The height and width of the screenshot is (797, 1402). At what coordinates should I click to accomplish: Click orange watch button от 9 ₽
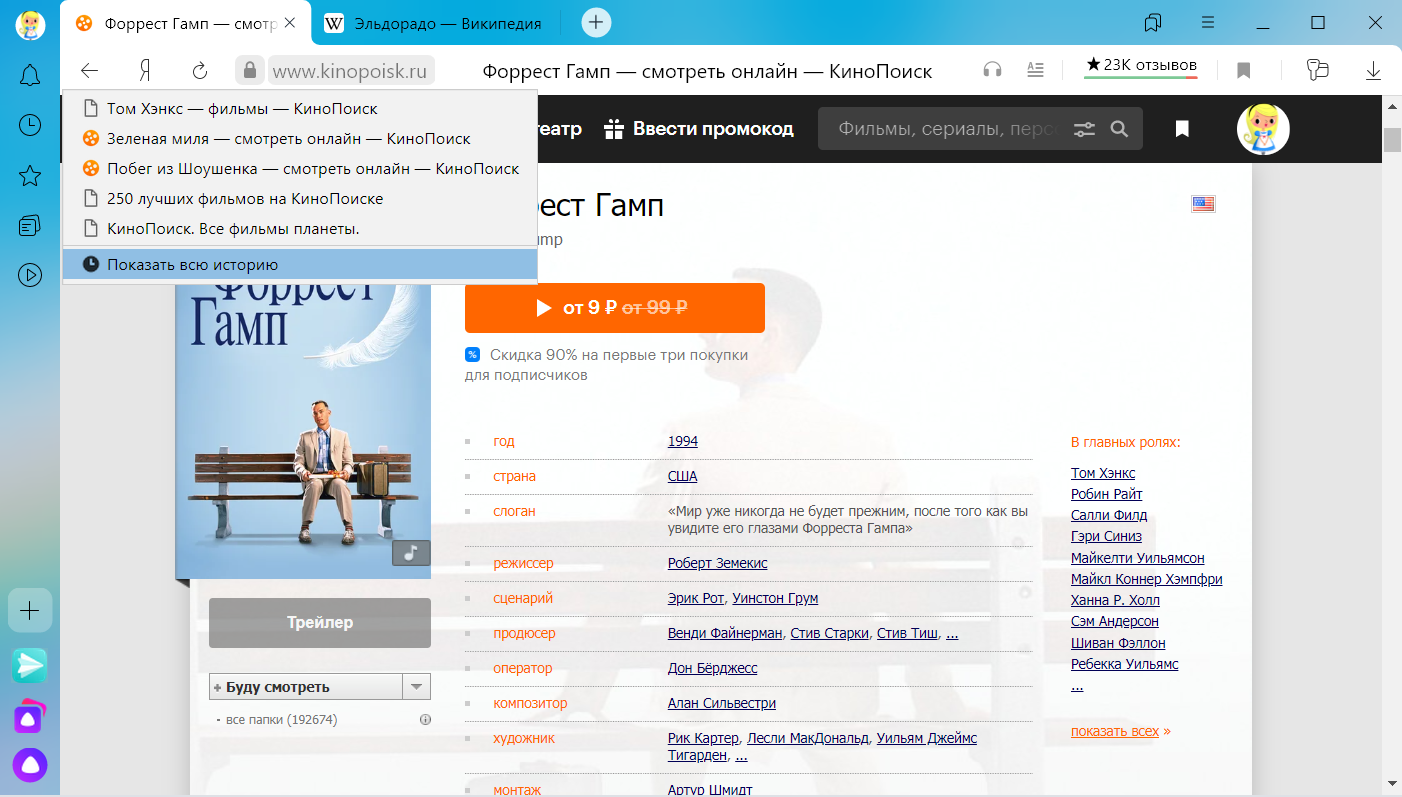click(x=615, y=308)
